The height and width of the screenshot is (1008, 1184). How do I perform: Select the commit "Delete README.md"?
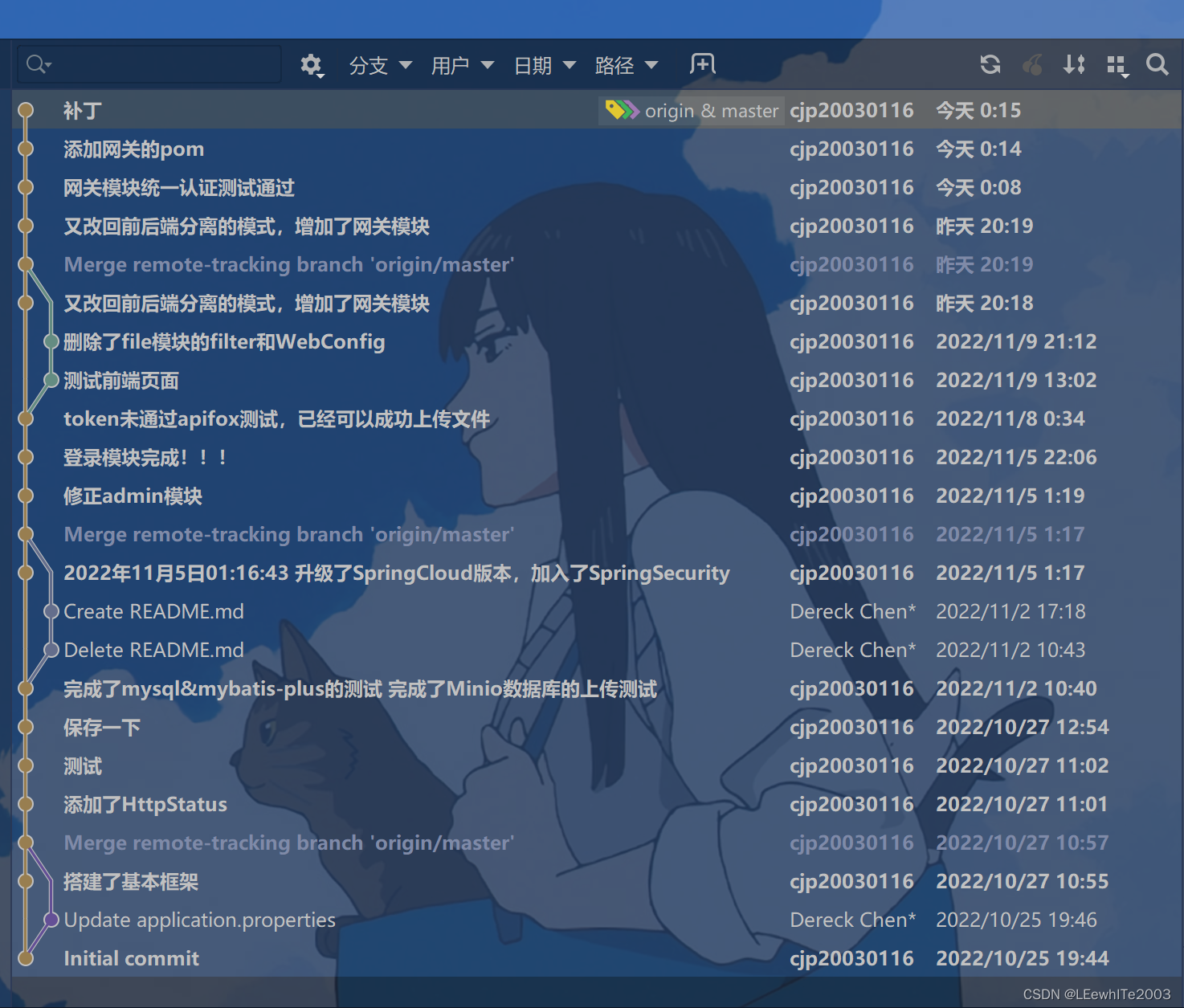597,651
